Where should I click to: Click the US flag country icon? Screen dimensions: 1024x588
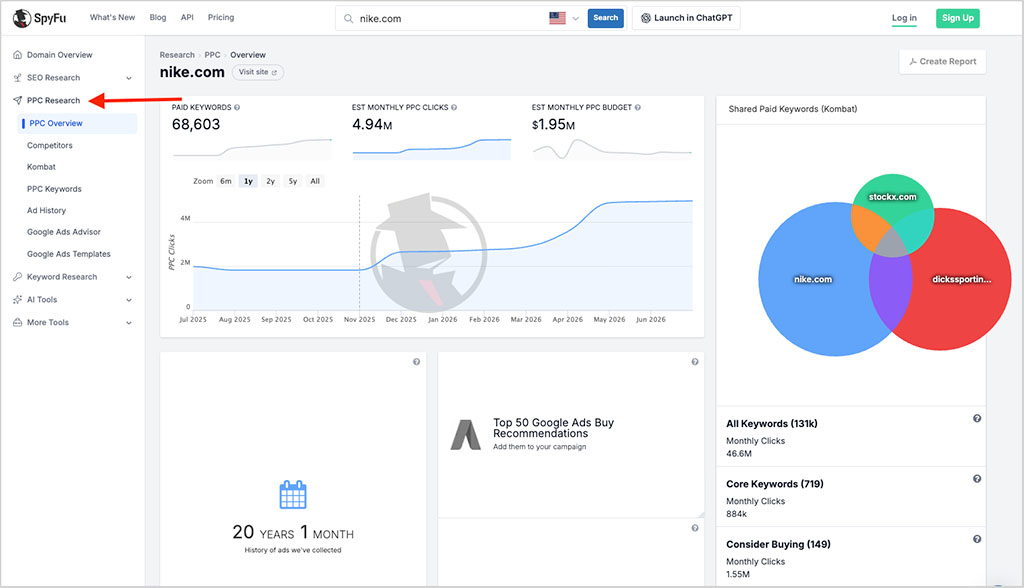557,18
